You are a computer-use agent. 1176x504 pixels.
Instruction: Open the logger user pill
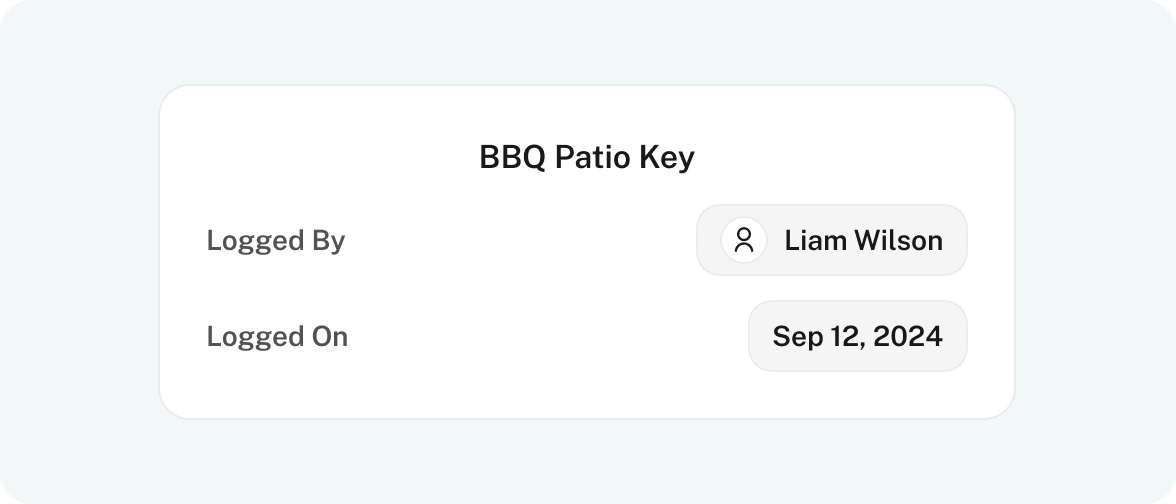pyautogui.click(x=832, y=240)
